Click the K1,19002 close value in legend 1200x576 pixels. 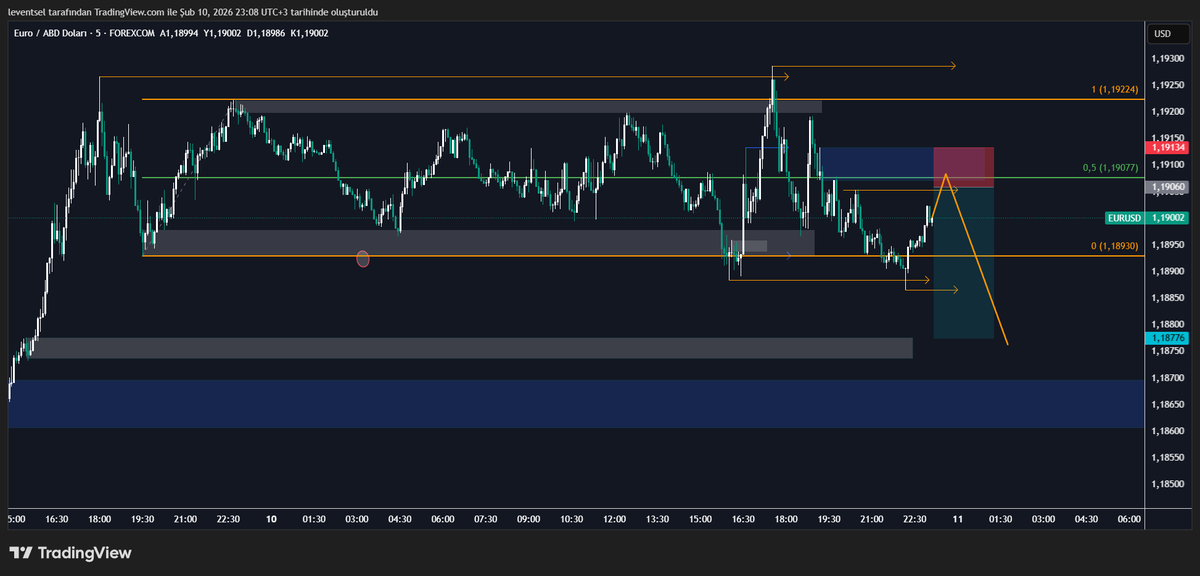tap(309, 33)
